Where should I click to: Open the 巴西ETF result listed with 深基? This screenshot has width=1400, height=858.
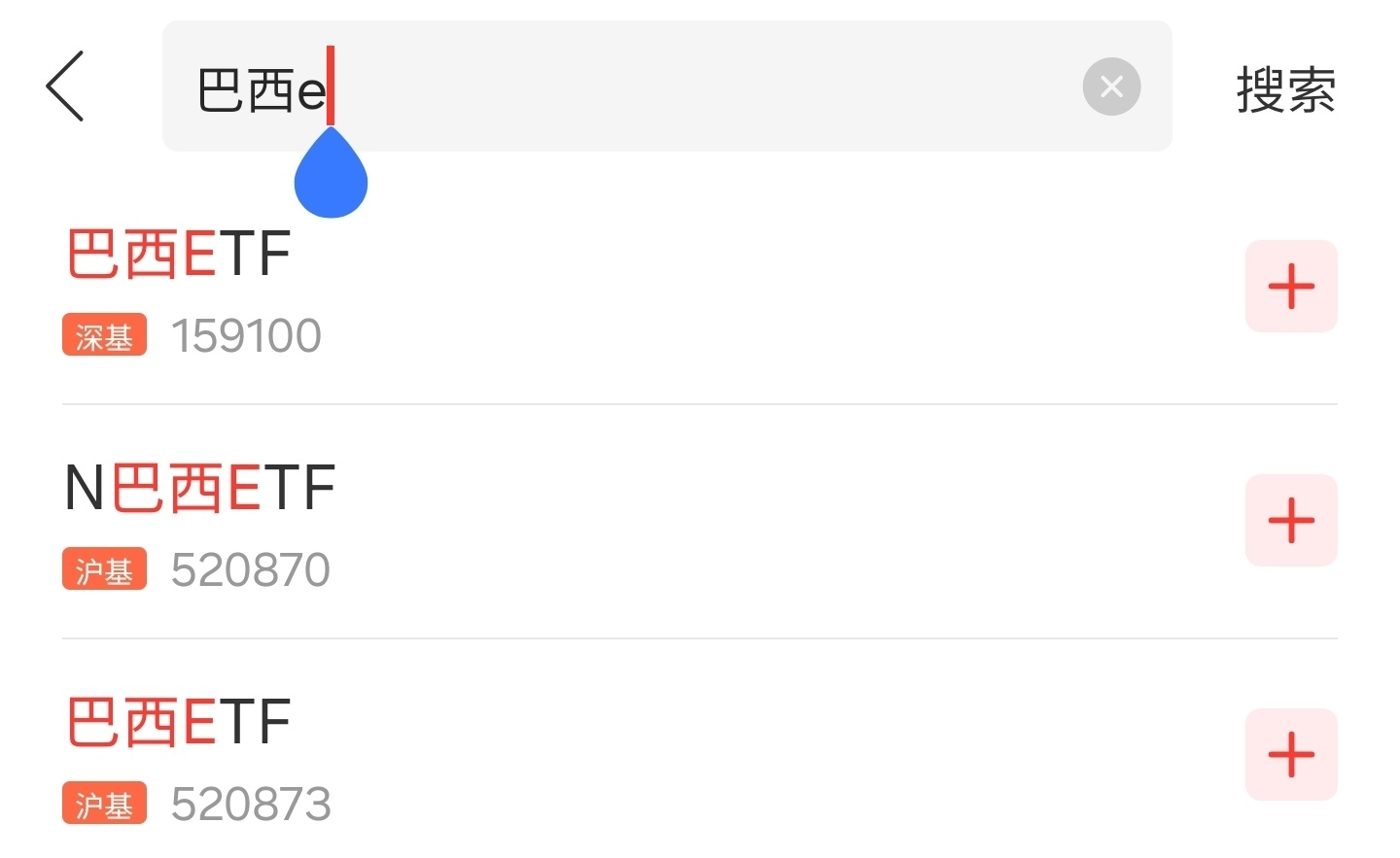click(x=179, y=255)
